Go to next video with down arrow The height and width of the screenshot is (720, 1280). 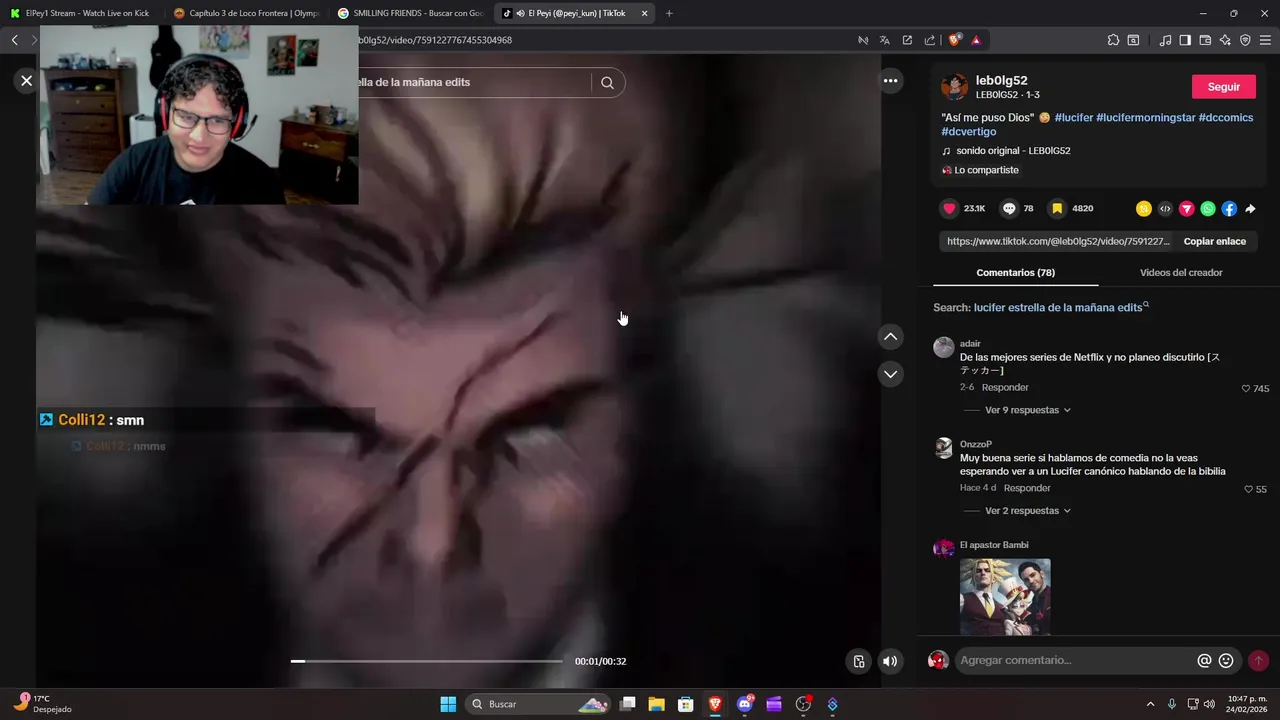[x=890, y=374]
